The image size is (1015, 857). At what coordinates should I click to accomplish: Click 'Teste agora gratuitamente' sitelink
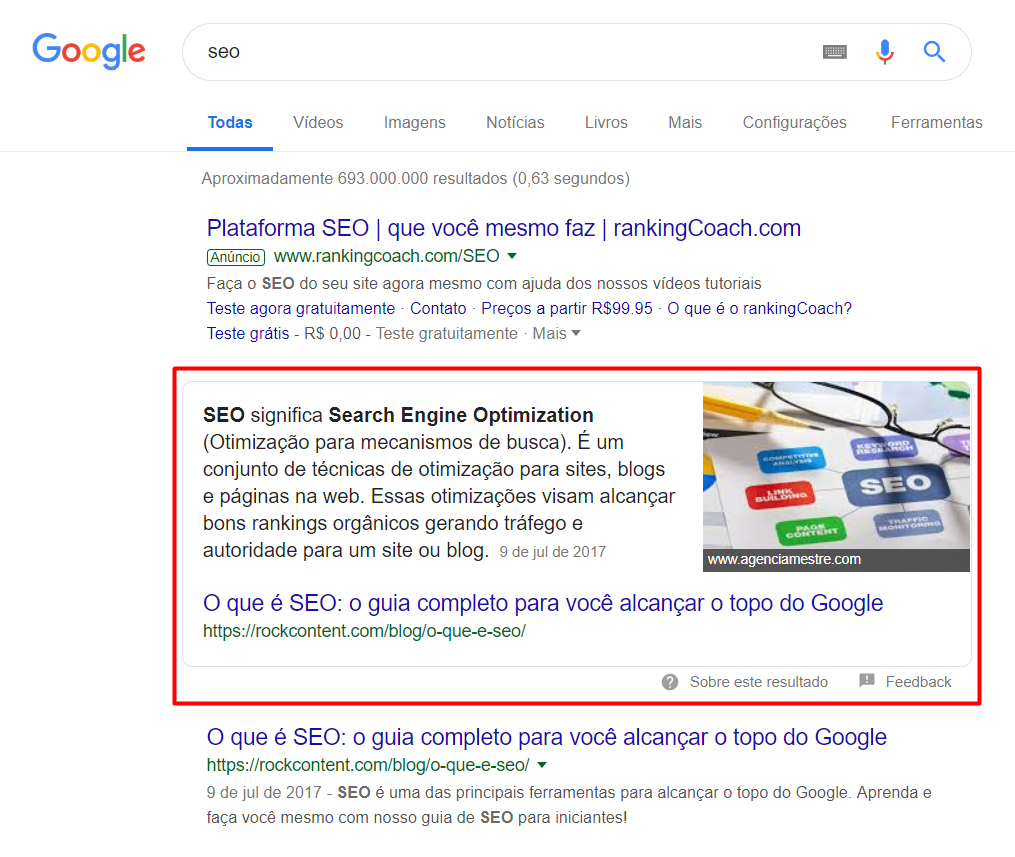point(300,309)
